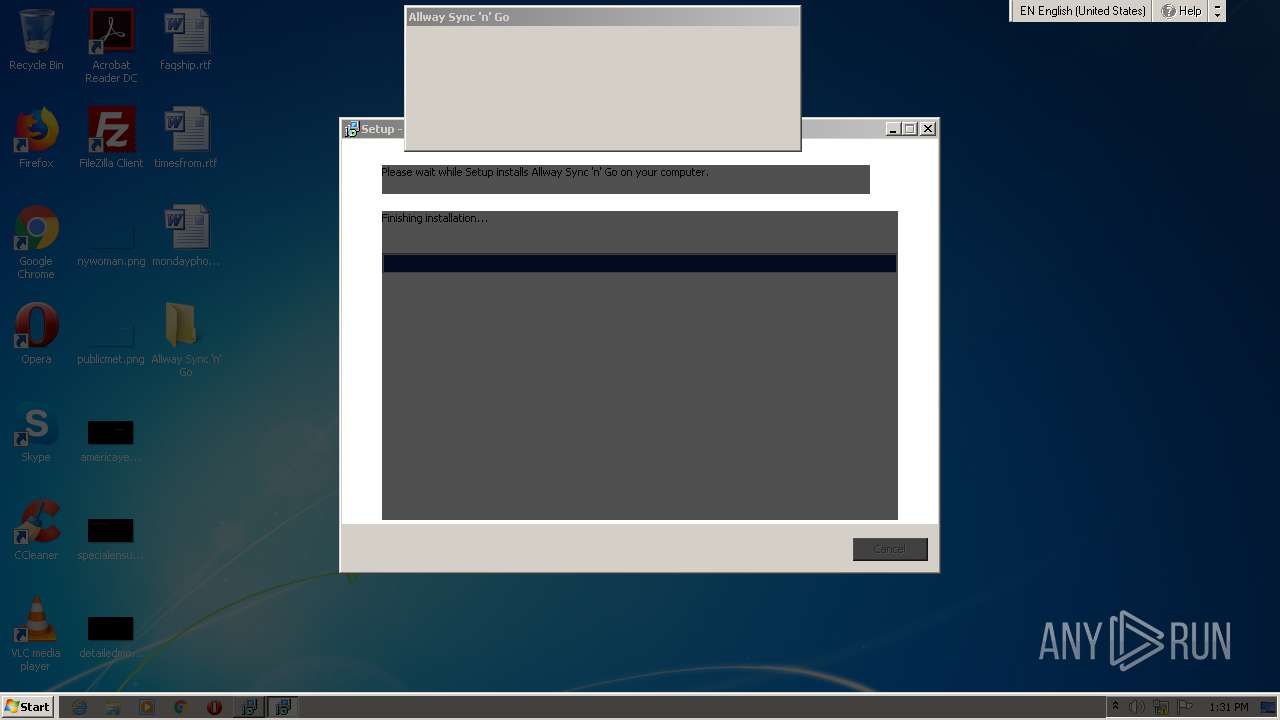
Task: Minimize the Setup window
Action: pos(893,129)
